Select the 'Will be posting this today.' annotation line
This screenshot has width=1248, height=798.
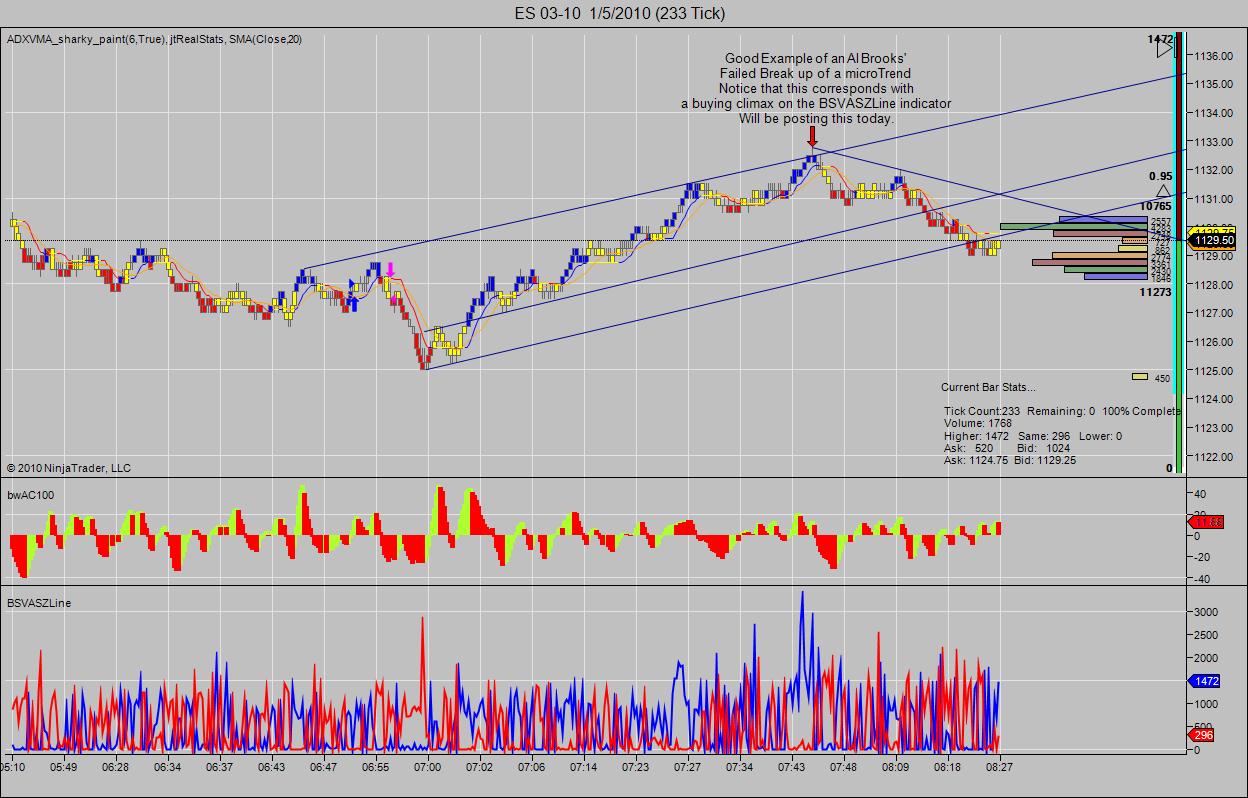tap(816, 118)
